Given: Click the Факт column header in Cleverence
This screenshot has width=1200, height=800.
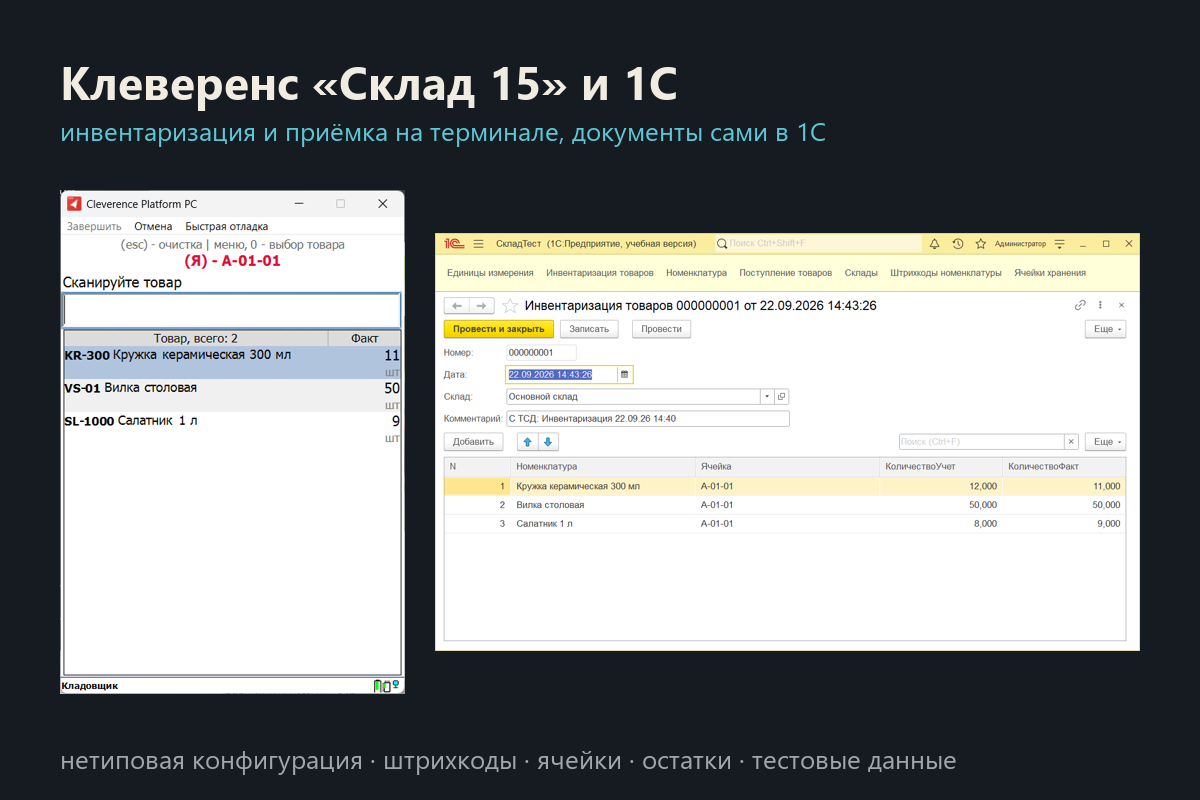Looking at the screenshot, I should pyautogui.click(x=365, y=338).
